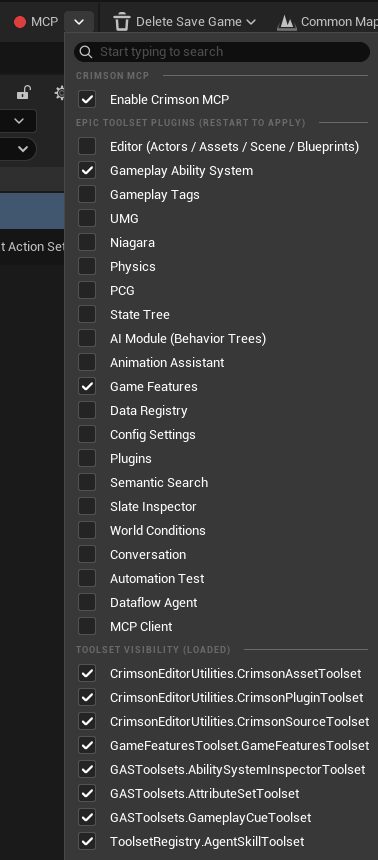The width and height of the screenshot is (378, 860).
Task: Check the UMG toolset checkbox
Action: pos(87,218)
